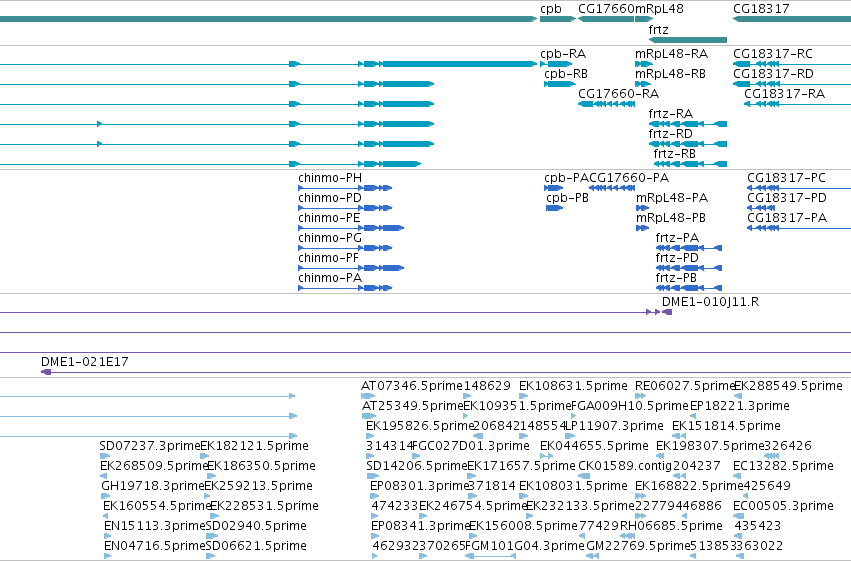Click the mRpL48-RB transcript label

point(670,74)
